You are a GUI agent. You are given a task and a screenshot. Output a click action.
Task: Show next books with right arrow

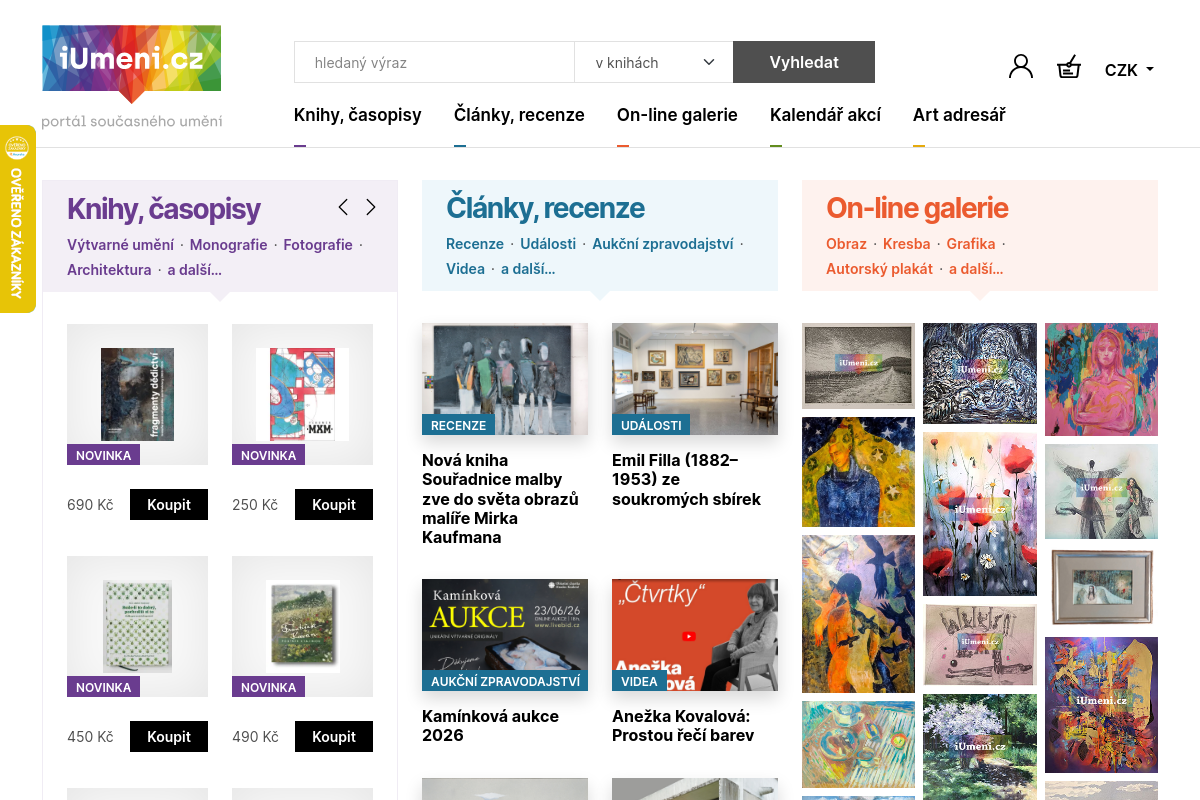(371, 207)
